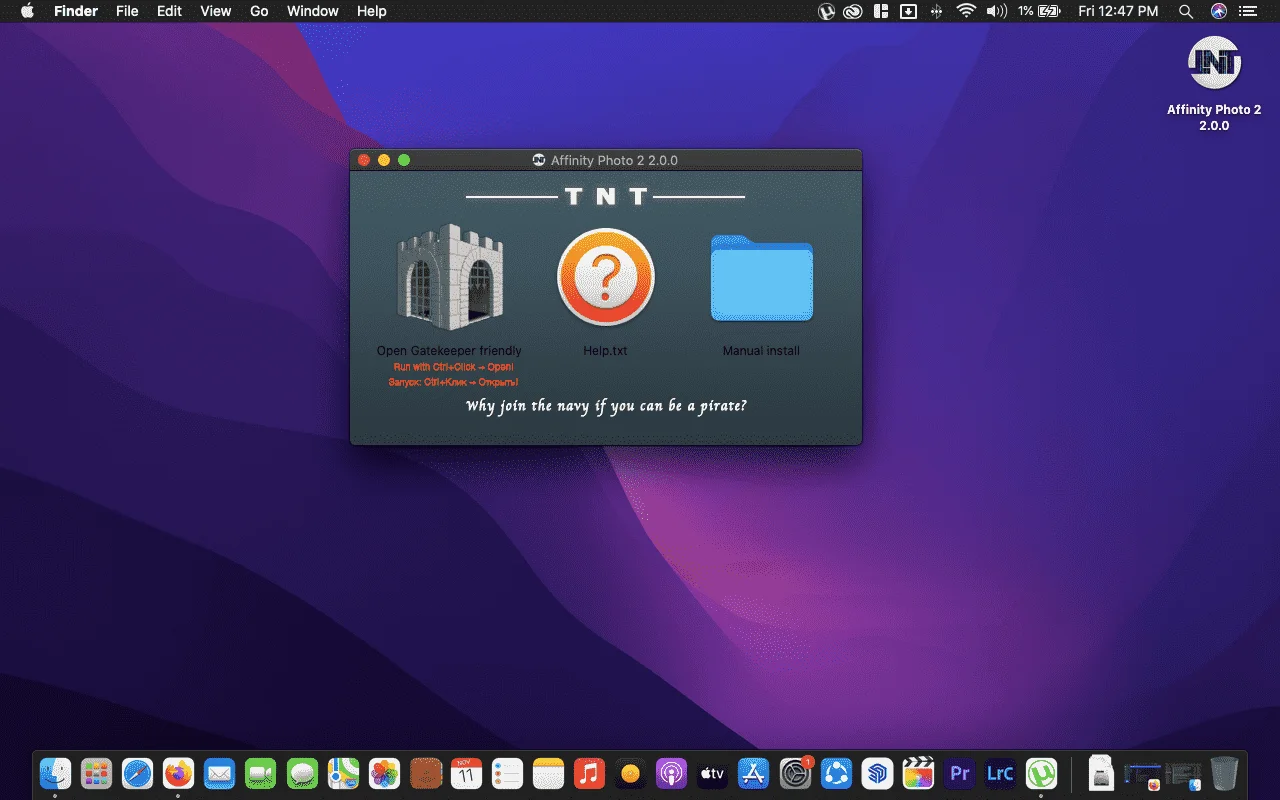
Task: Open the Help.txt question mark icon
Action: [x=605, y=277]
